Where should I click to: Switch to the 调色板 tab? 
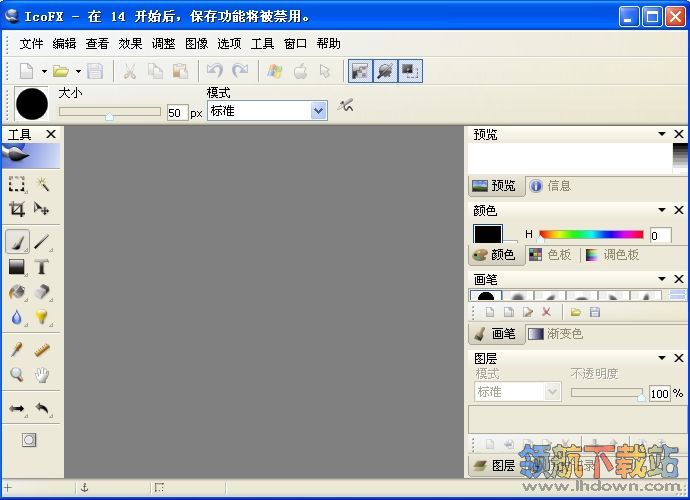tap(613, 254)
